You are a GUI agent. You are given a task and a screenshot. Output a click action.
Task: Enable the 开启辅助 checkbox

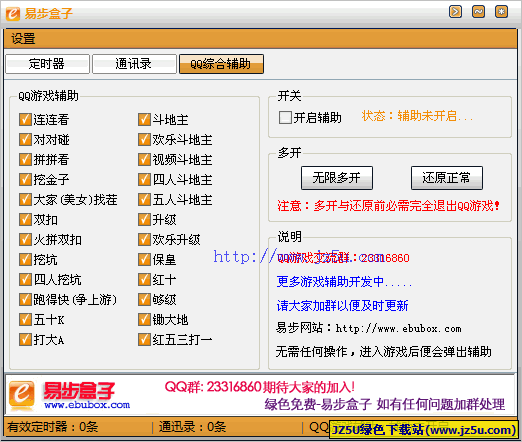point(285,117)
